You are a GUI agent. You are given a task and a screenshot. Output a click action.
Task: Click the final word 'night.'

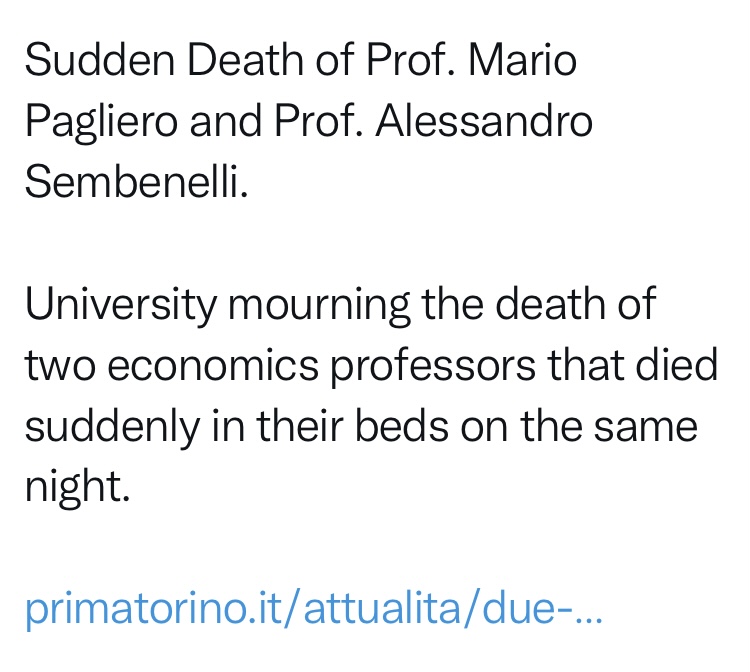[x=77, y=488]
